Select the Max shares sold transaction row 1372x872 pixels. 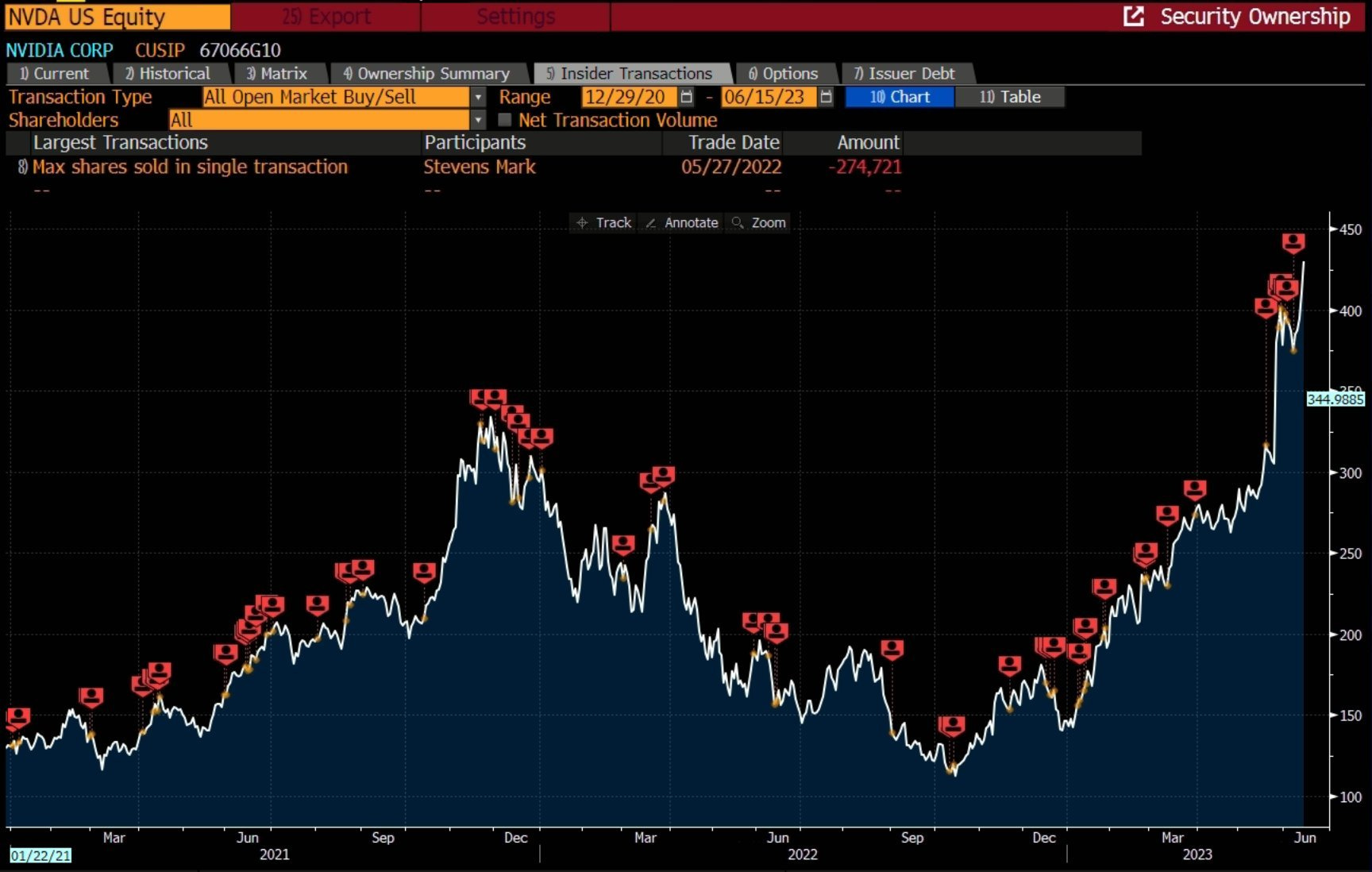[x=459, y=167]
